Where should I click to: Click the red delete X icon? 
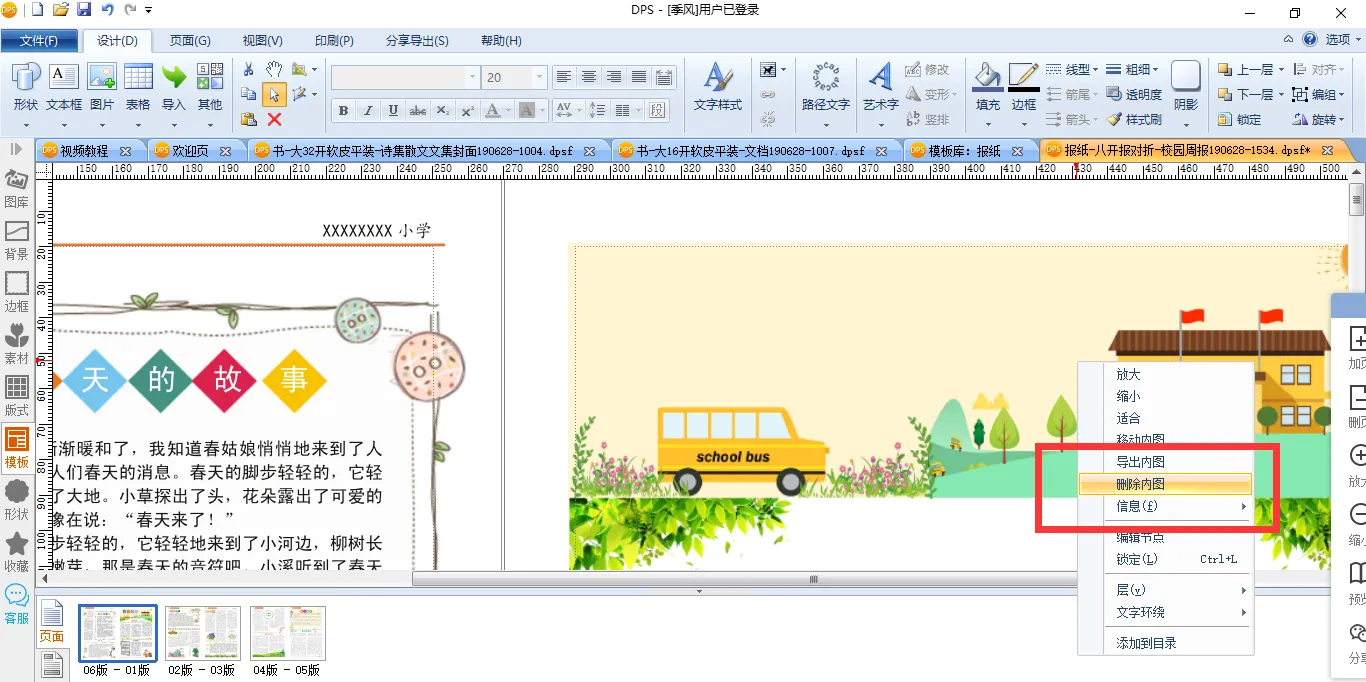(x=274, y=119)
